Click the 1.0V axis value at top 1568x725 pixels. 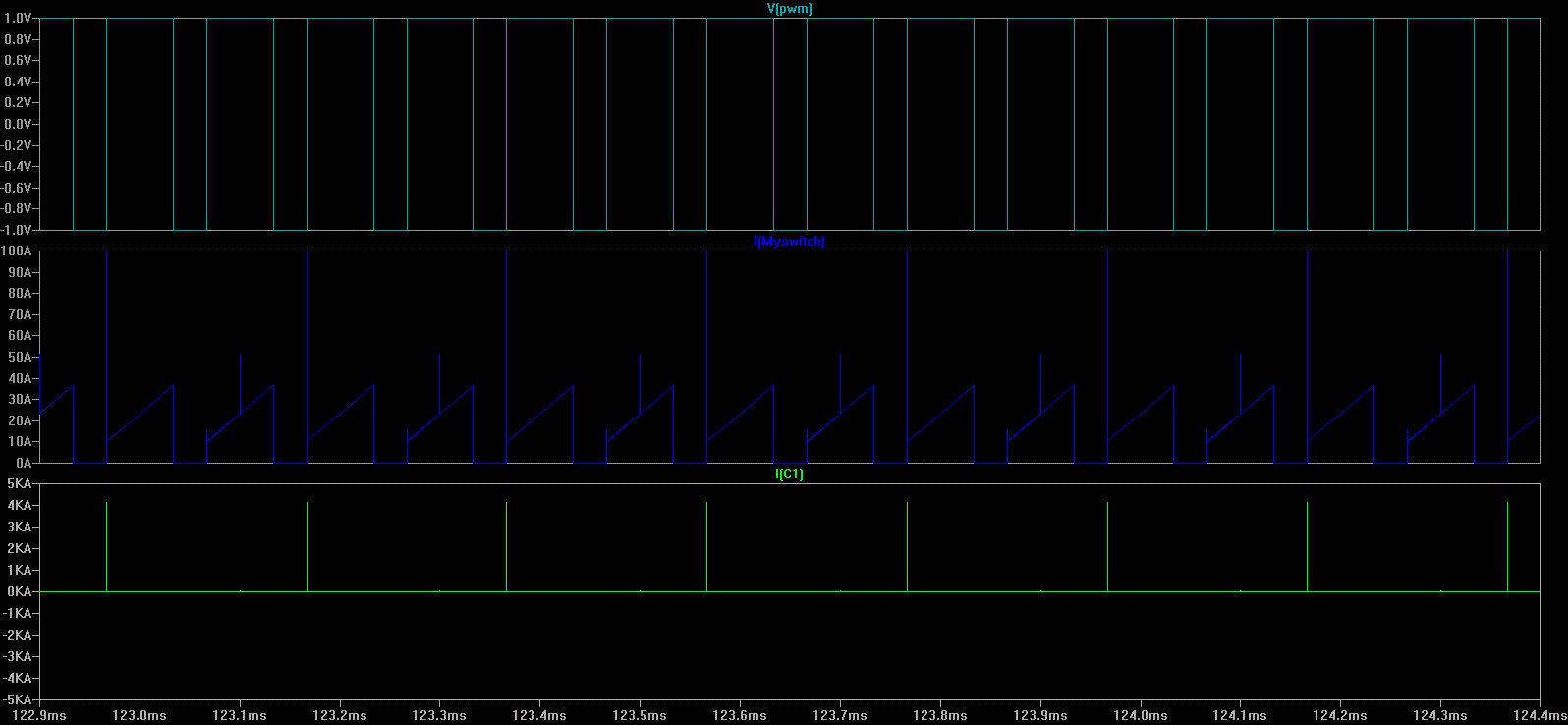(17, 19)
